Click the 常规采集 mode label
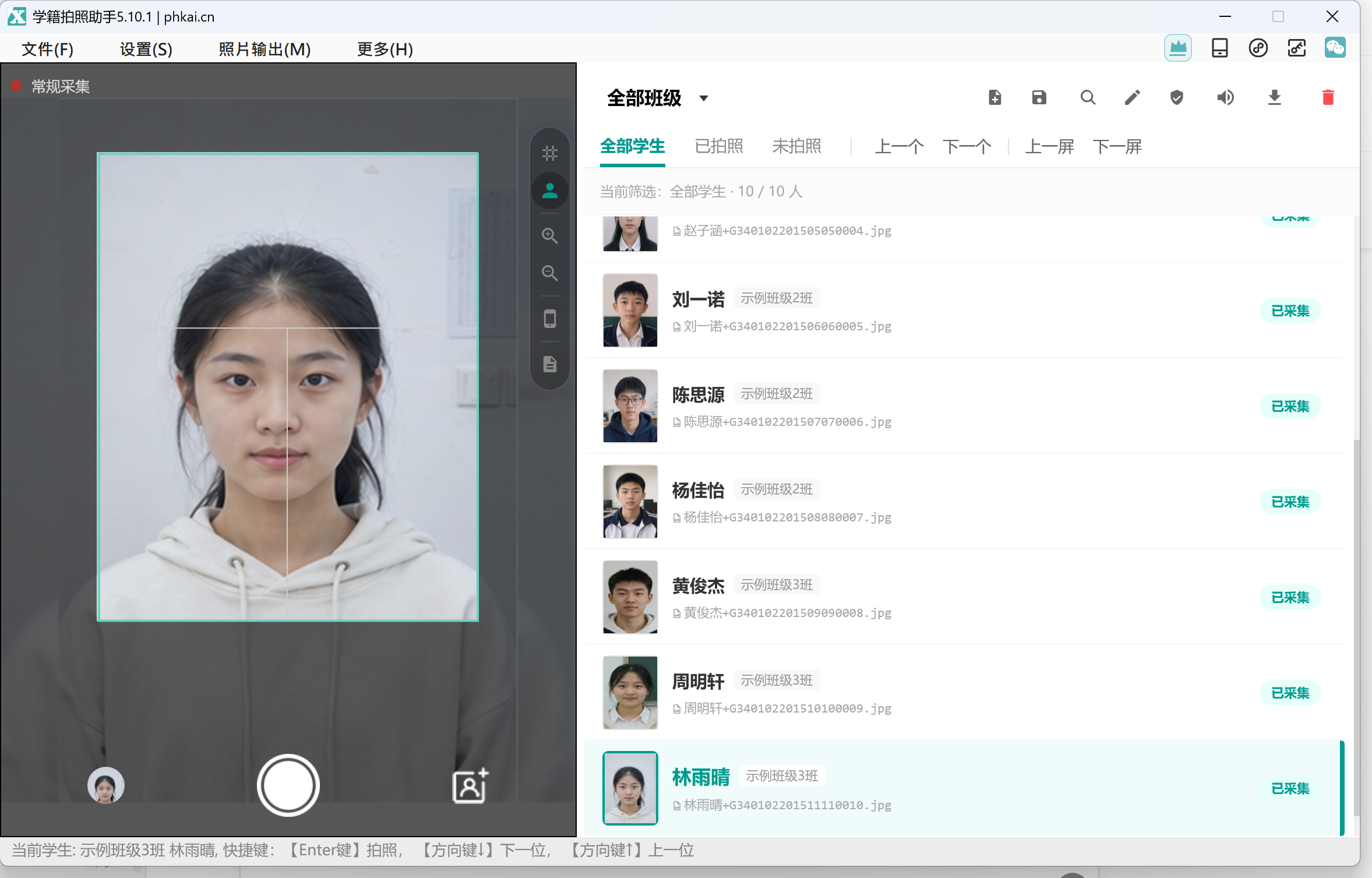This screenshot has height=878, width=1372. (61, 87)
